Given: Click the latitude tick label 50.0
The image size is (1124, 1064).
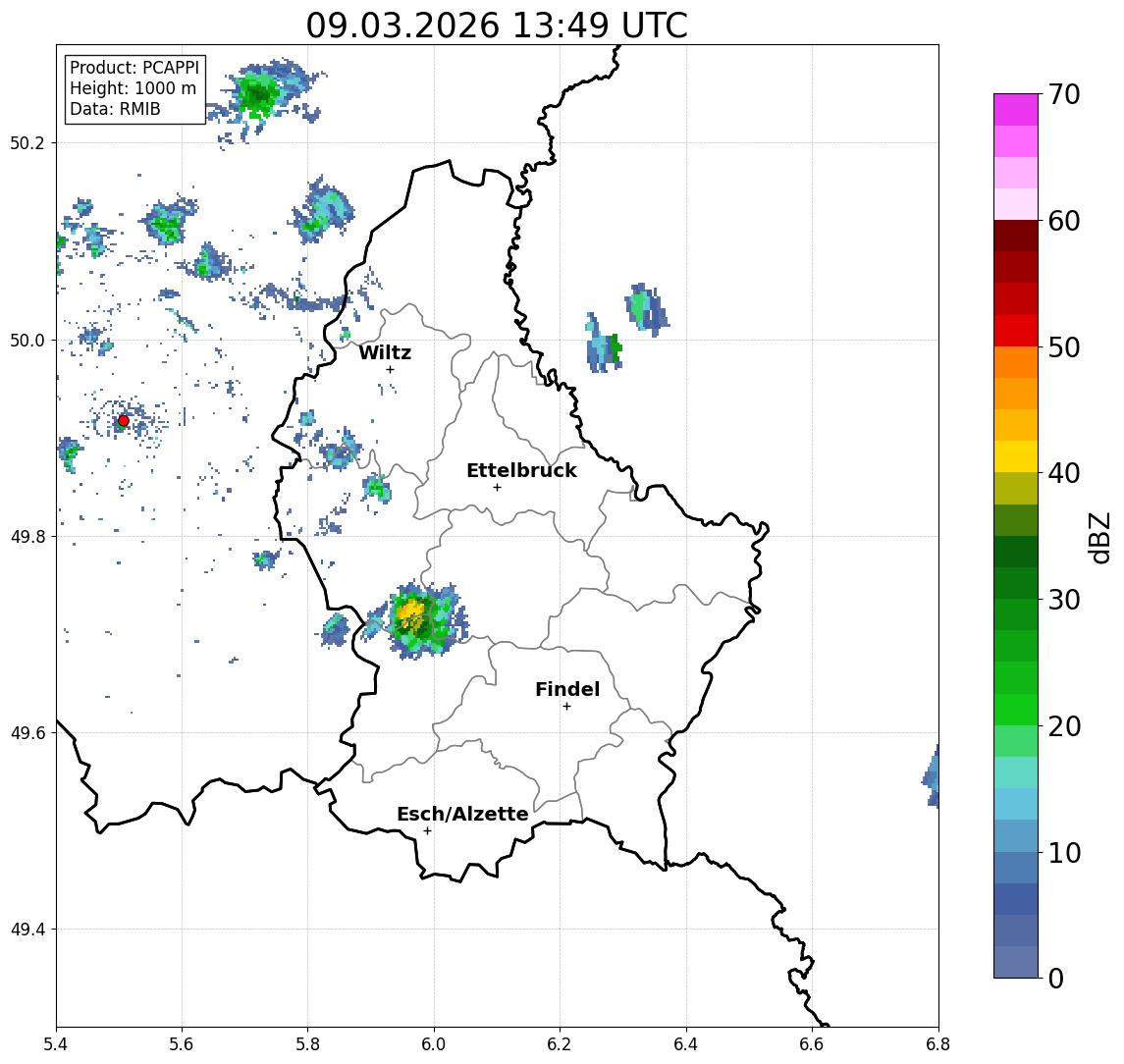Looking at the screenshot, I should (x=27, y=340).
